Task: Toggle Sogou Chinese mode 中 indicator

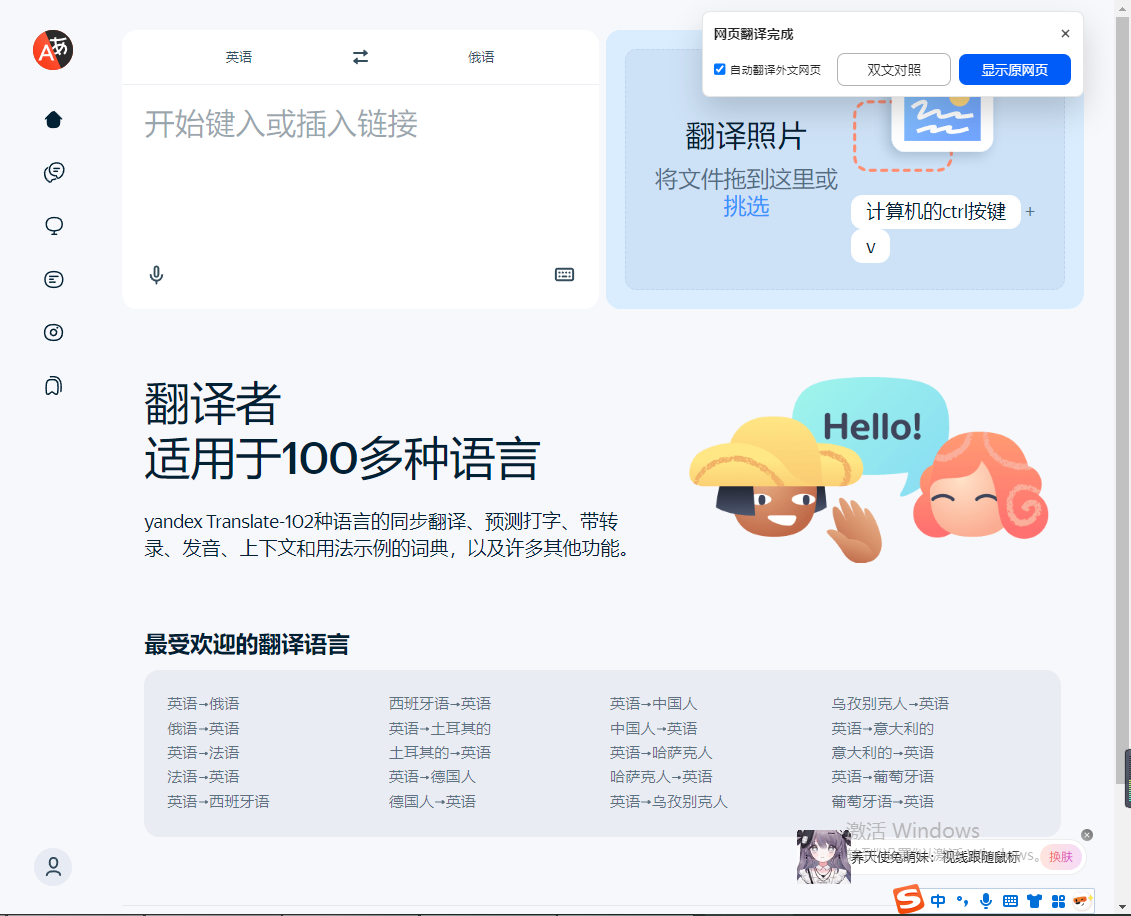Action: tap(938, 900)
